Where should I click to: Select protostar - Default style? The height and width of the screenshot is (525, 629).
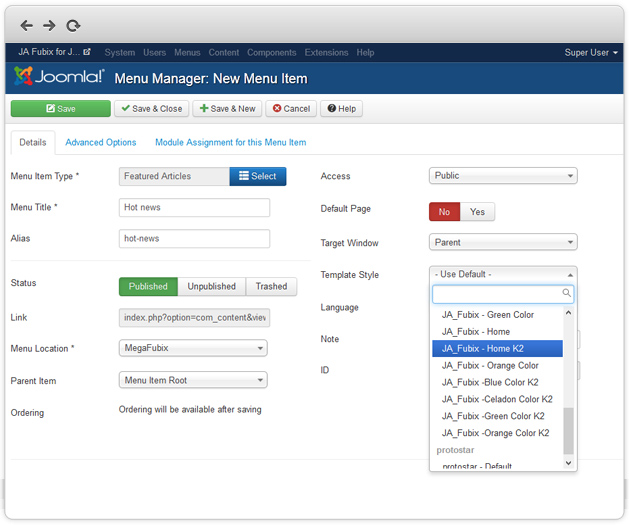click(497, 466)
